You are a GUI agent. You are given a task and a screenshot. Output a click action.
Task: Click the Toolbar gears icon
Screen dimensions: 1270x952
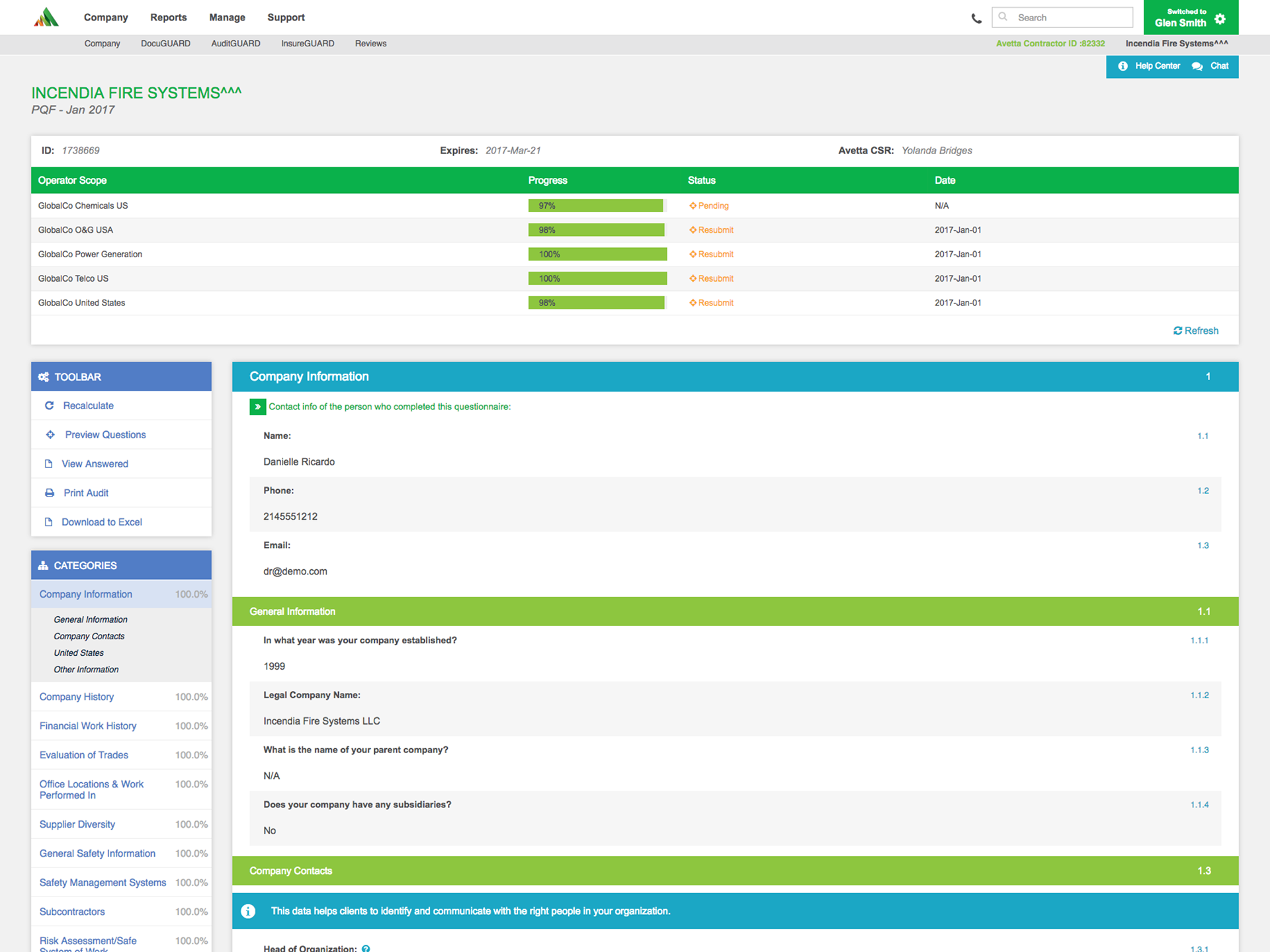[44, 377]
